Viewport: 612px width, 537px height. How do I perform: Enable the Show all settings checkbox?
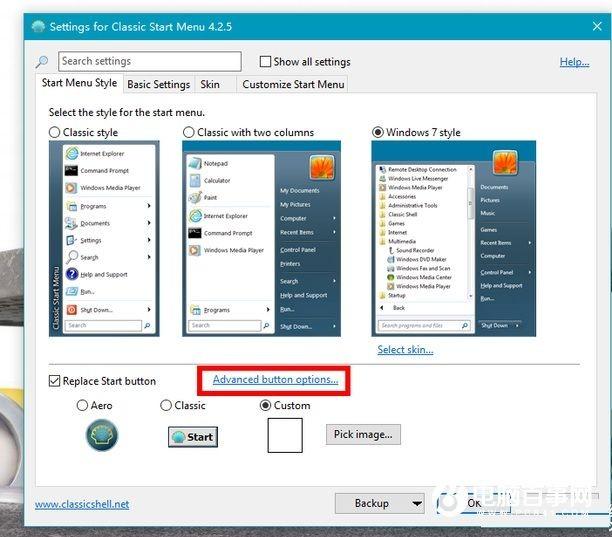[x=266, y=62]
